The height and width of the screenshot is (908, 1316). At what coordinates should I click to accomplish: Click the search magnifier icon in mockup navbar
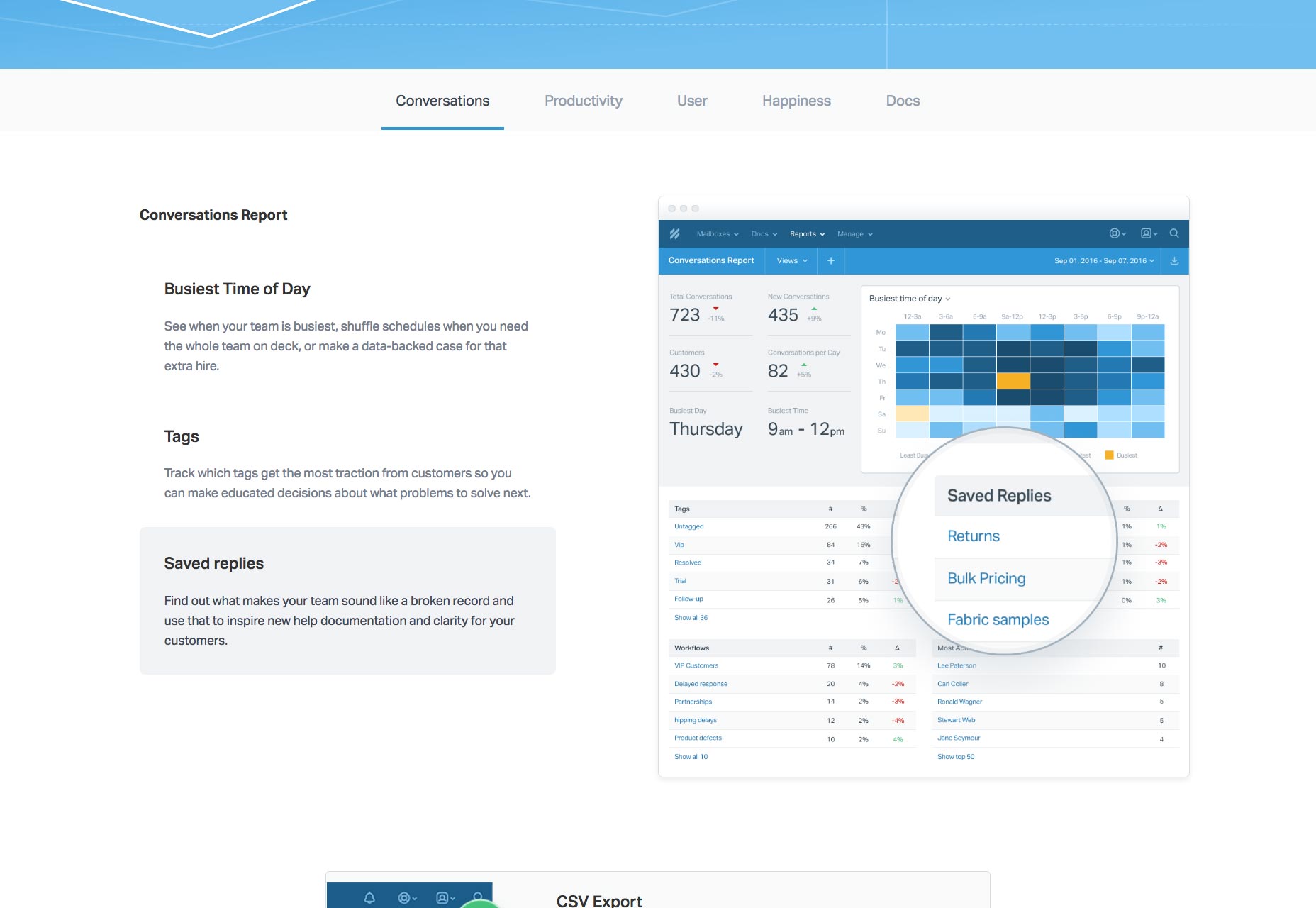click(1174, 233)
